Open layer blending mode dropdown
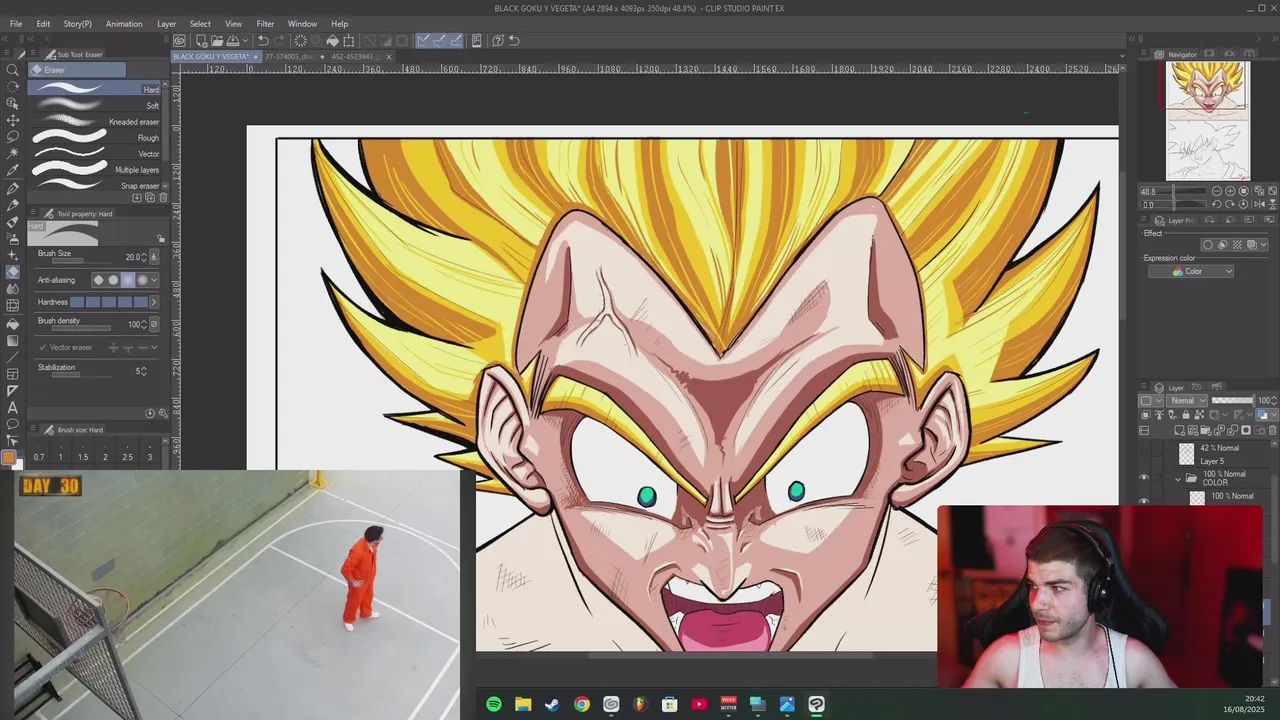 [1187, 401]
